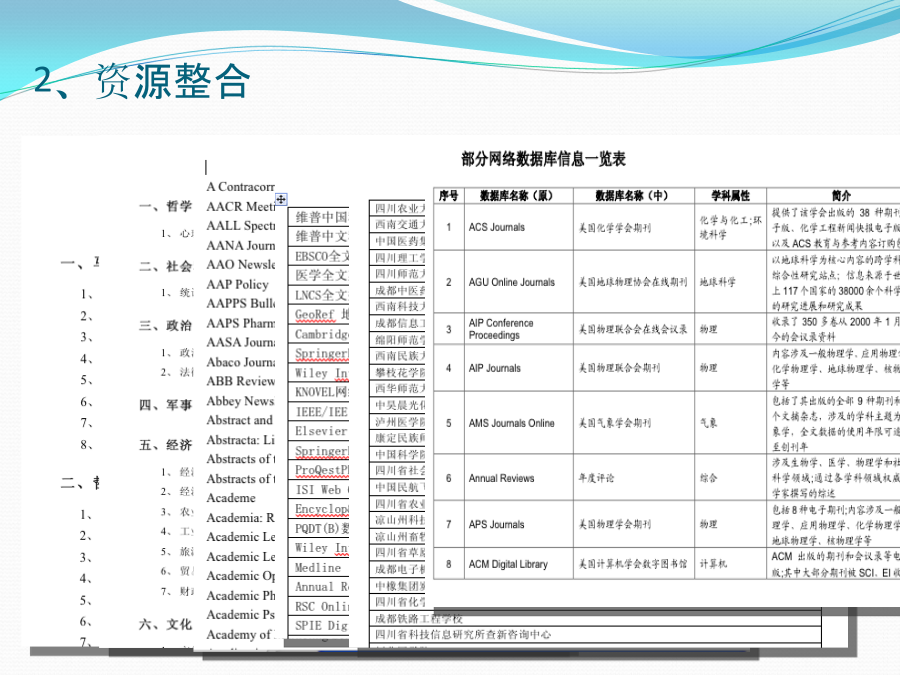Click the 'PQDT(B)' database row
This screenshot has width=900, height=675.
pos(319,529)
